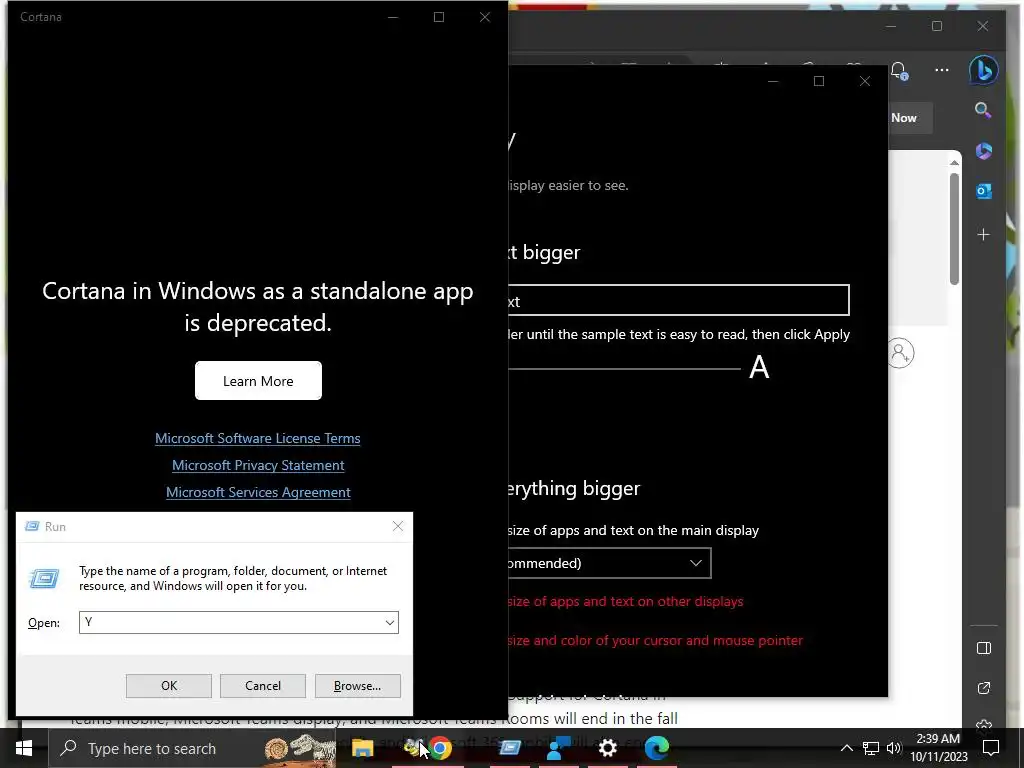This screenshot has height=768, width=1024.
Task: Open Microsoft Services Agreement link
Action: coord(258,492)
